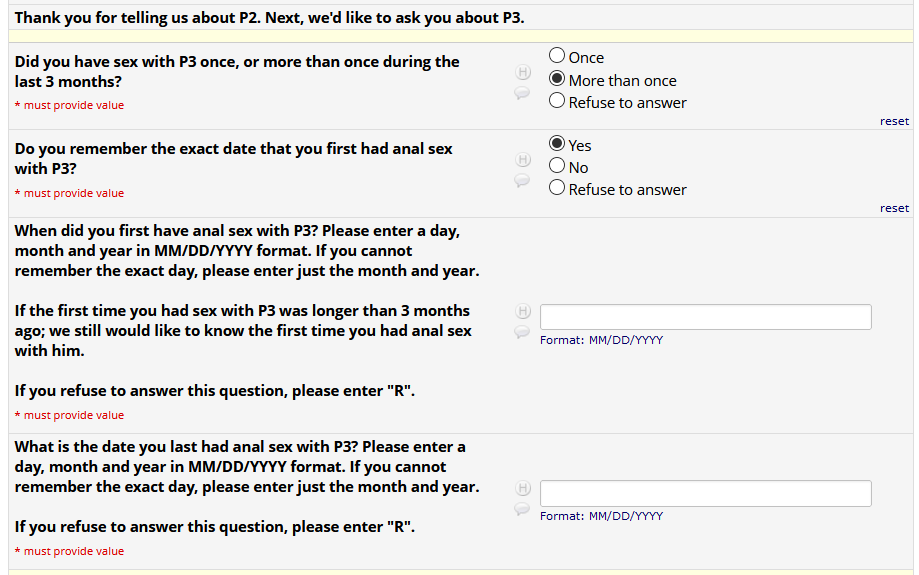The height and width of the screenshot is (575, 919).
Task: Show history icon for first anal sex date
Action: coord(521,311)
